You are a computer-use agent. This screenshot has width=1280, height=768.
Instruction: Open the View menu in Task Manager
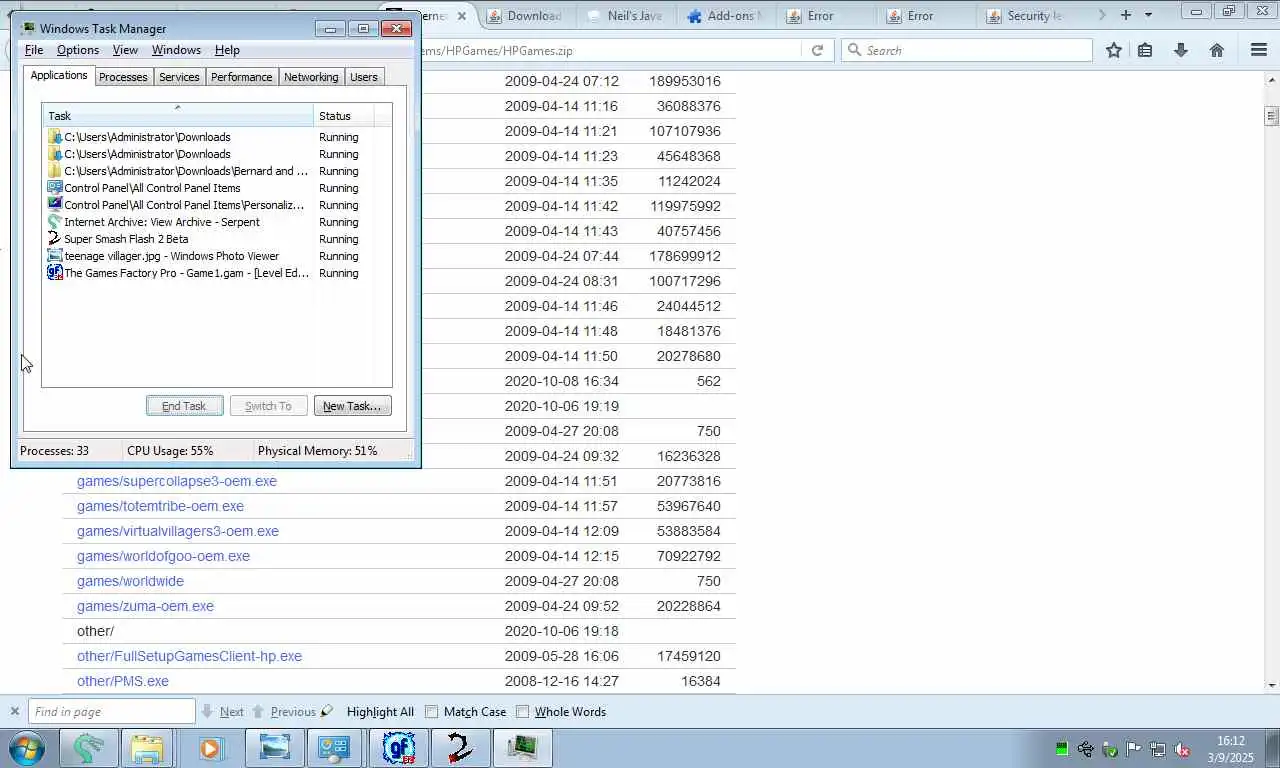[125, 50]
